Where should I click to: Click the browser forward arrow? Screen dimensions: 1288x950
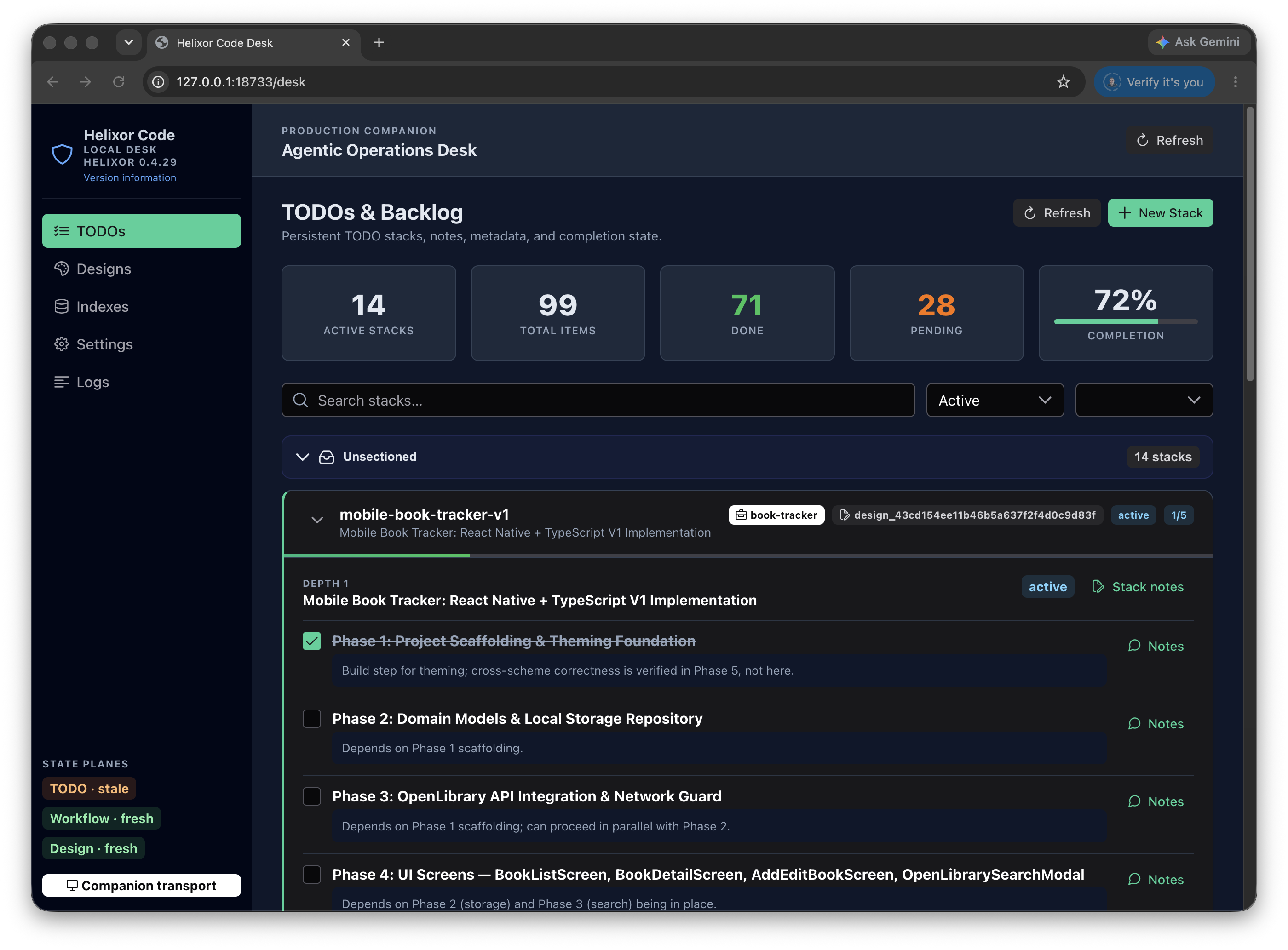pos(86,82)
